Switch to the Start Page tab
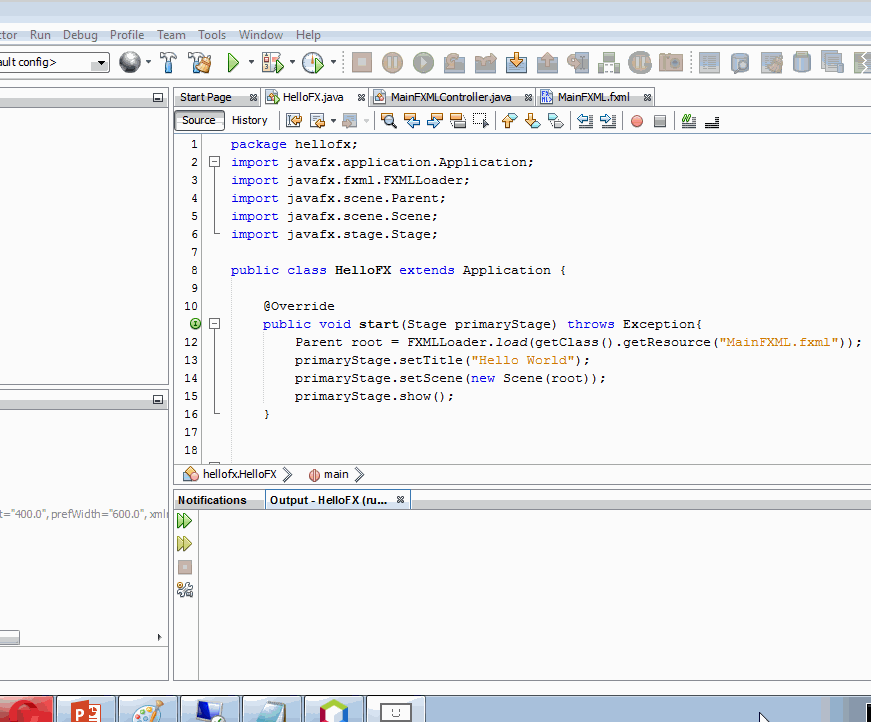The height and width of the screenshot is (722, 871). tap(206, 97)
